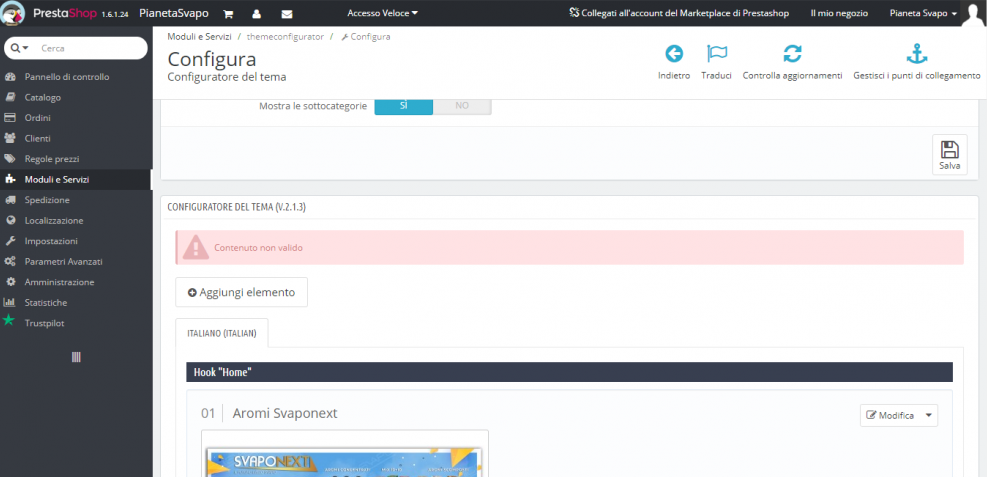Click the Indietro back arrow icon

point(674,54)
